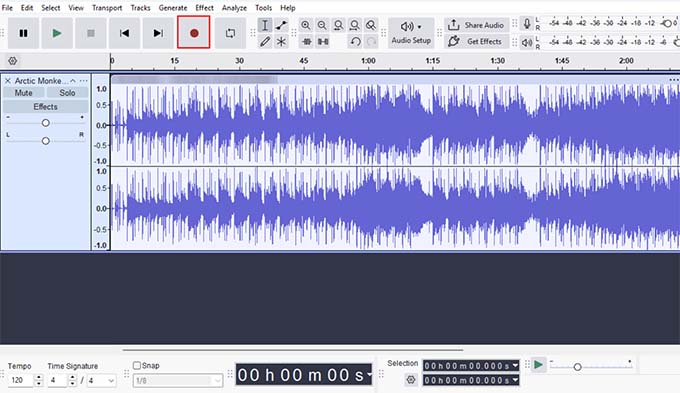Click the time signature numerator stepper

[x=72, y=380]
